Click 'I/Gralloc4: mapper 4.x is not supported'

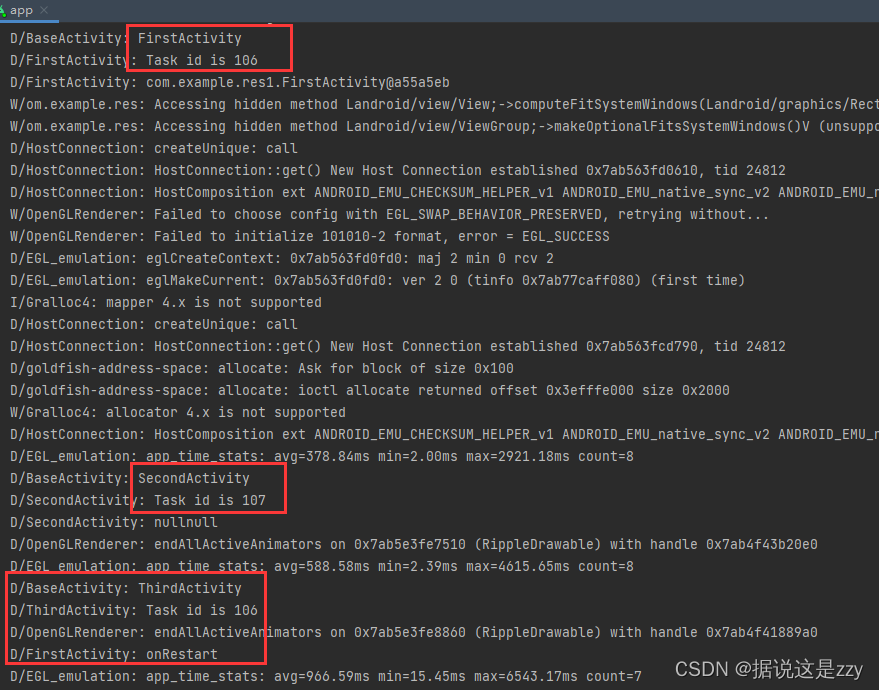[166, 302]
